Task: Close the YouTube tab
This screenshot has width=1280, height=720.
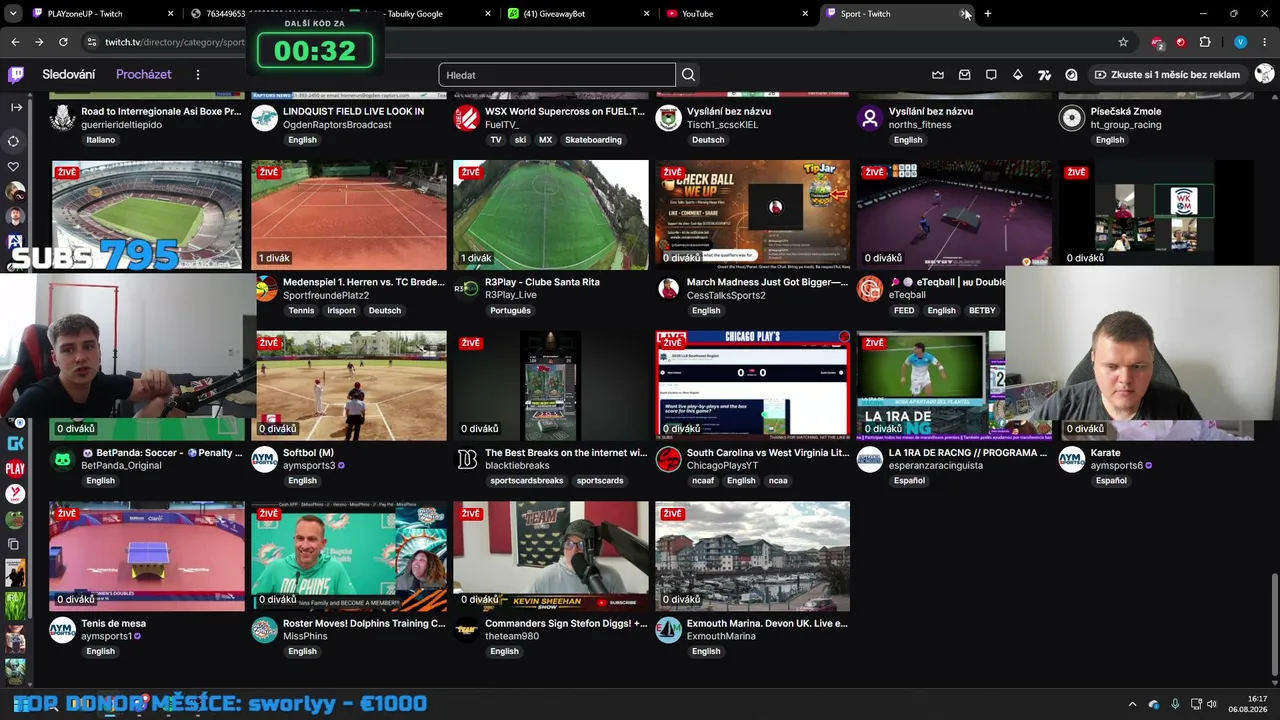Action: (805, 14)
